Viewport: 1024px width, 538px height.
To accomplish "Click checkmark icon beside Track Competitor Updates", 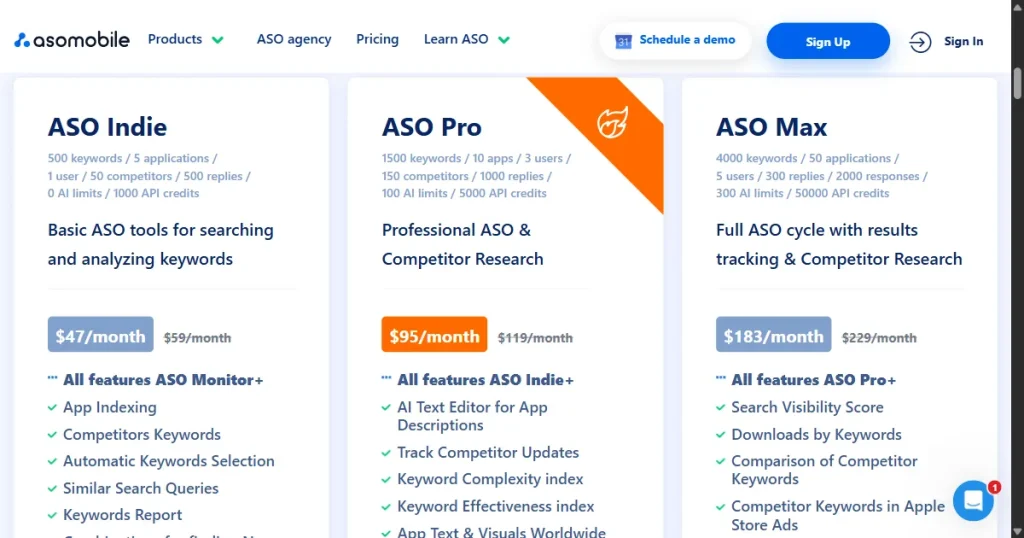I will [x=386, y=453].
